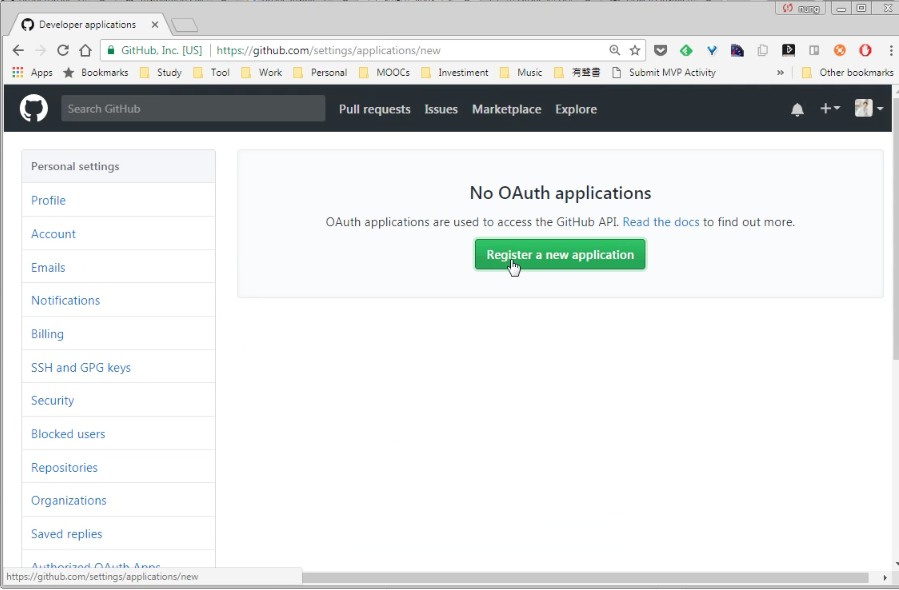
Task: Open the Pocket extension icon
Action: 660,50
